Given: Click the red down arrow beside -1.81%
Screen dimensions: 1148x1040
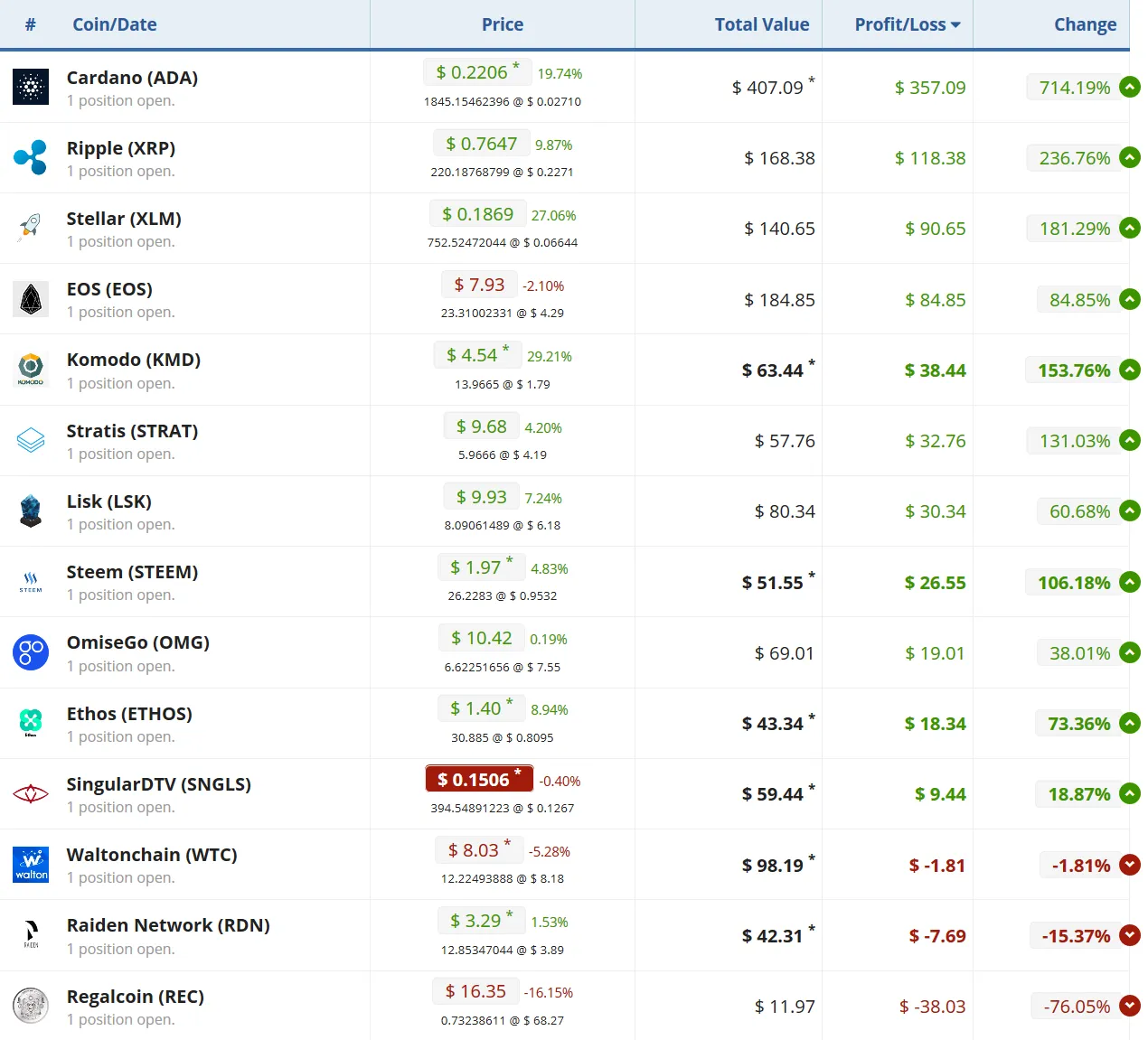Looking at the screenshot, I should [1130, 865].
